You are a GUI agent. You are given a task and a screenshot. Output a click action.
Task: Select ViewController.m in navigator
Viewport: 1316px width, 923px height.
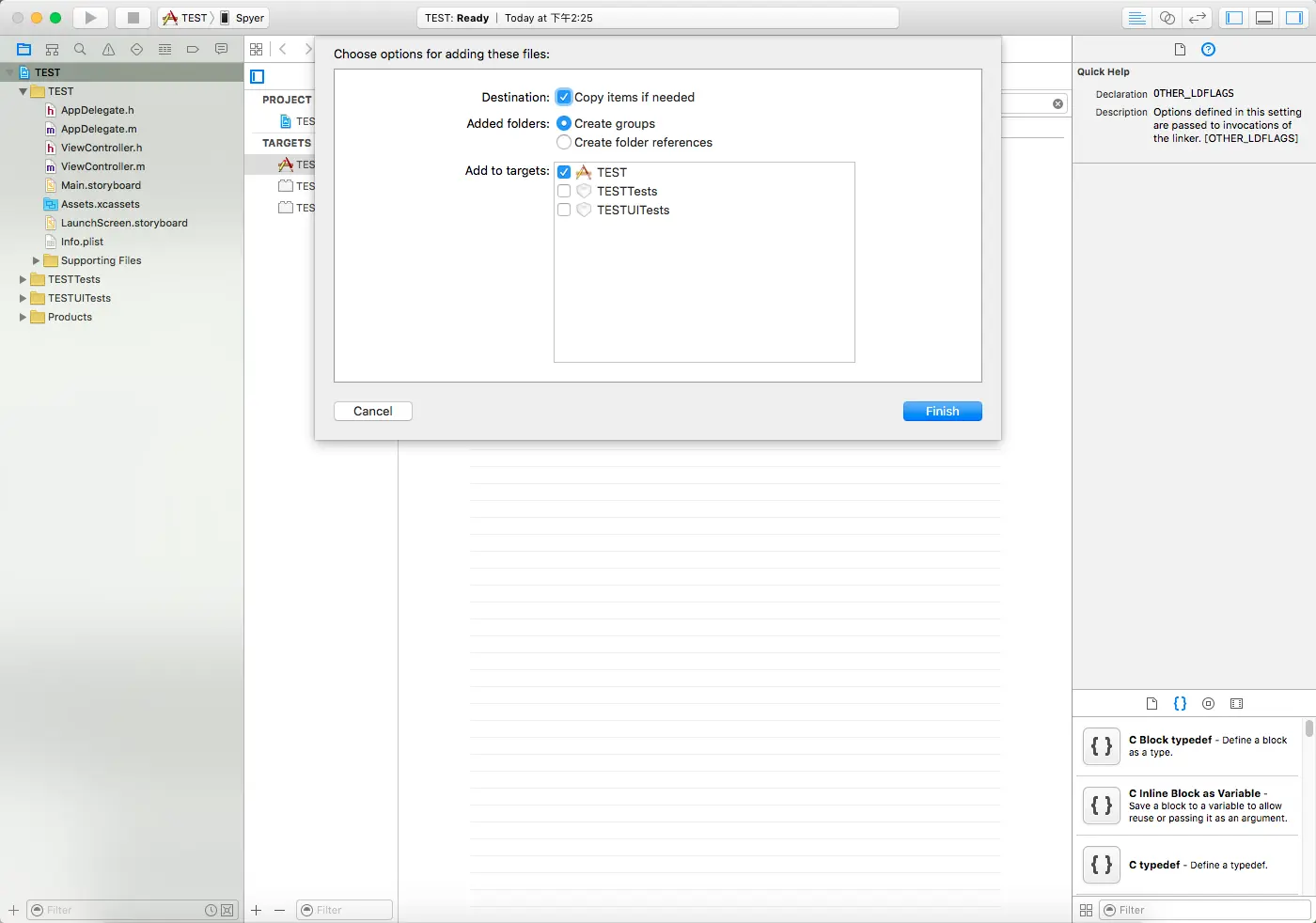(103, 166)
